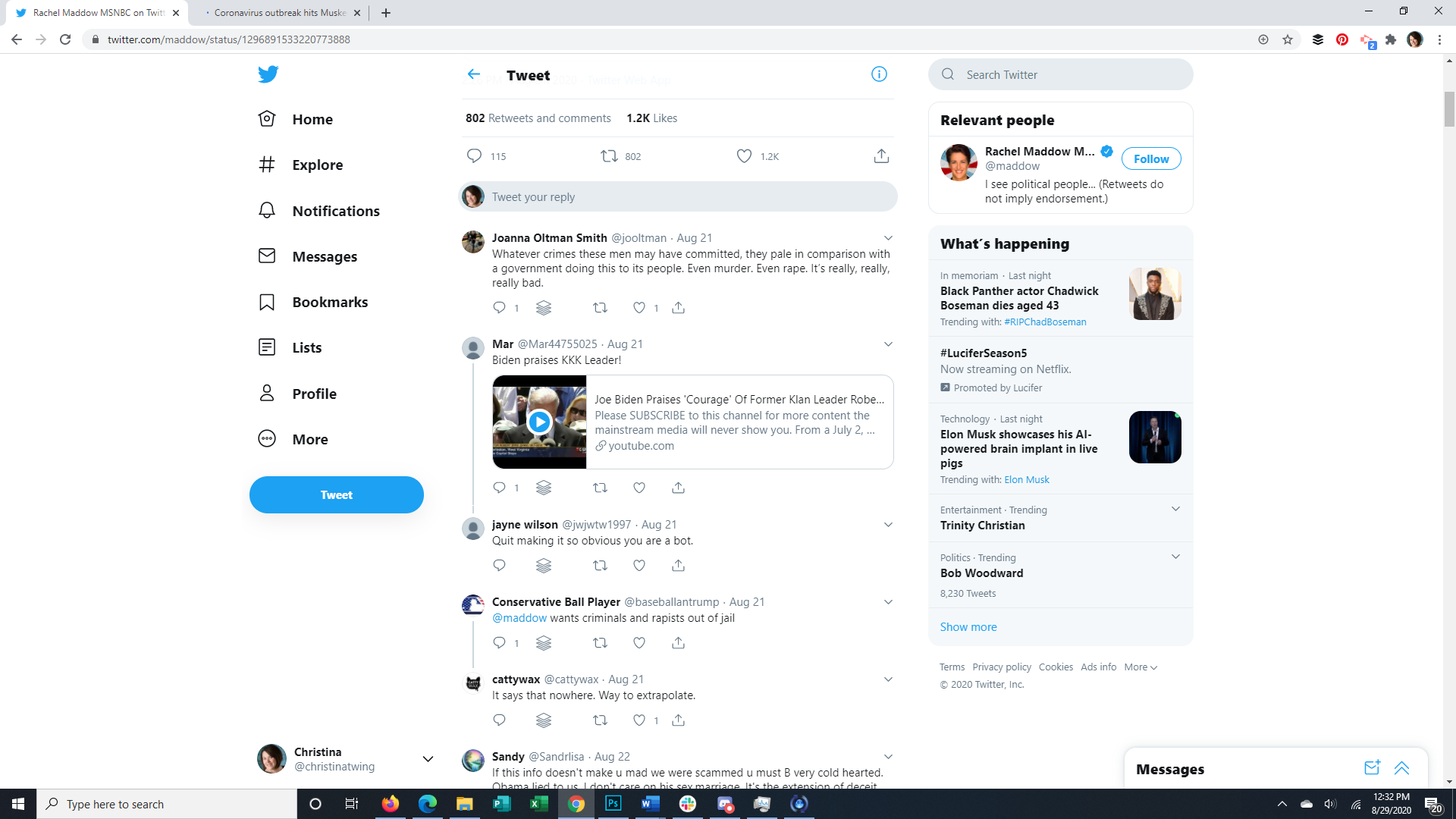Screen dimensions: 1456x819
Task: Switch to Coronavirus outbreak browser tab
Action: click(x=280, y=13)
